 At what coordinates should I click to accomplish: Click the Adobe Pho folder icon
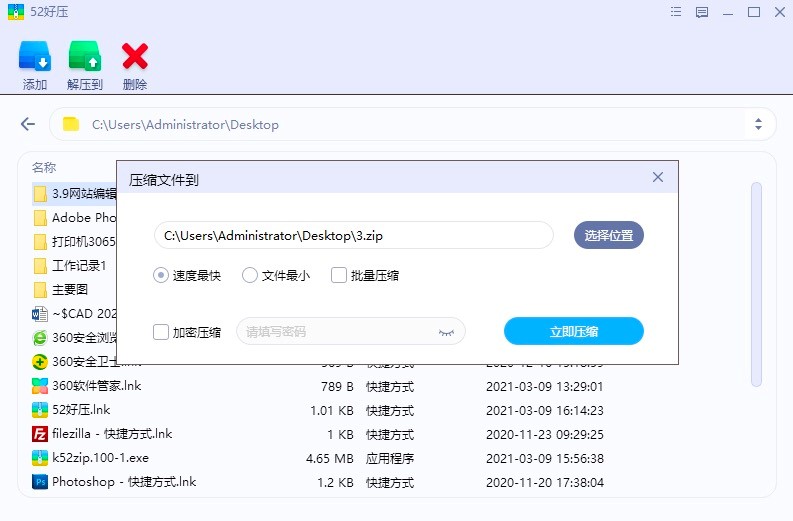click(40, 218)
